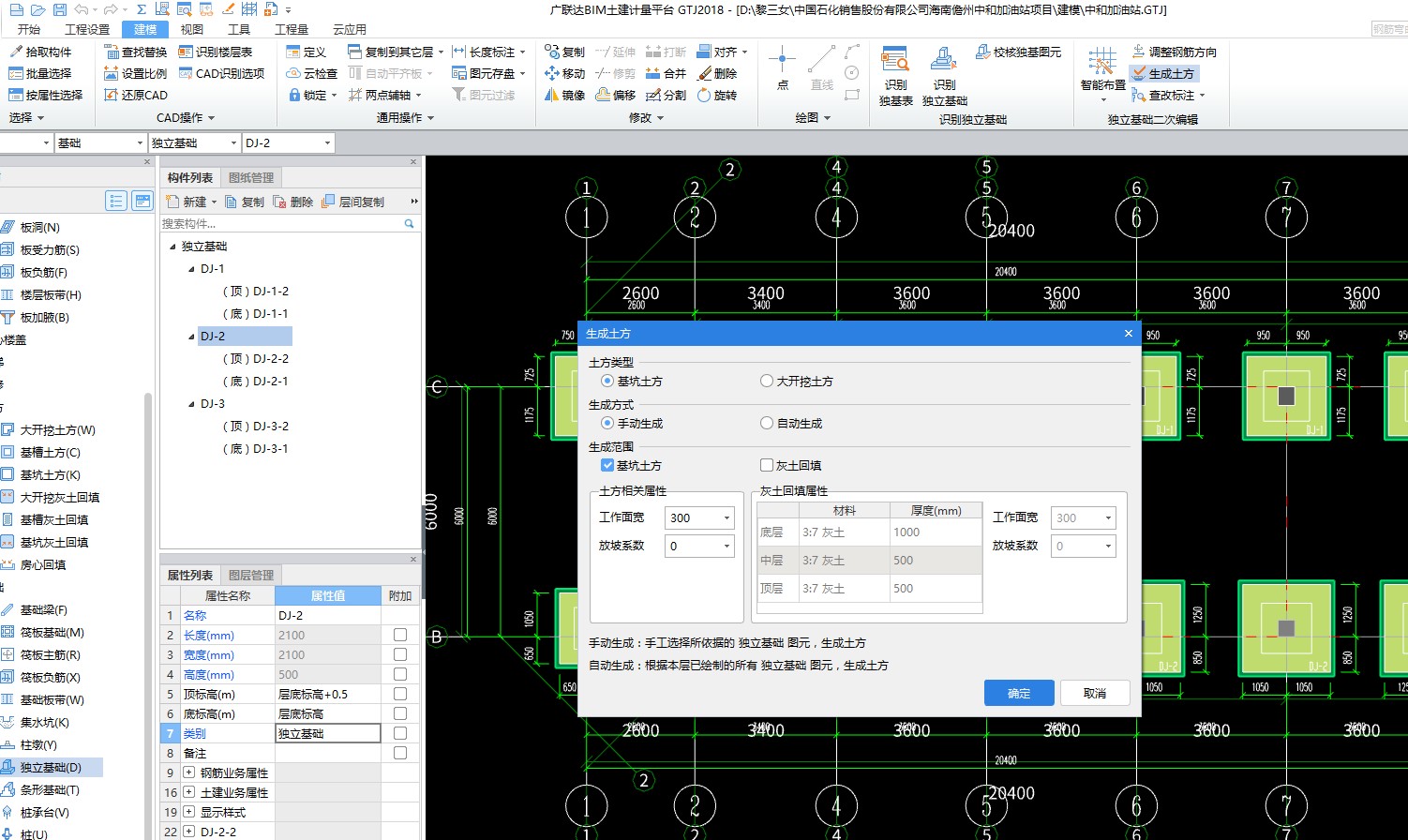This screenshot has width=1408, height=840.
Task: Select 筏板基础(M) in component sidebar
Action: [44, 633]
